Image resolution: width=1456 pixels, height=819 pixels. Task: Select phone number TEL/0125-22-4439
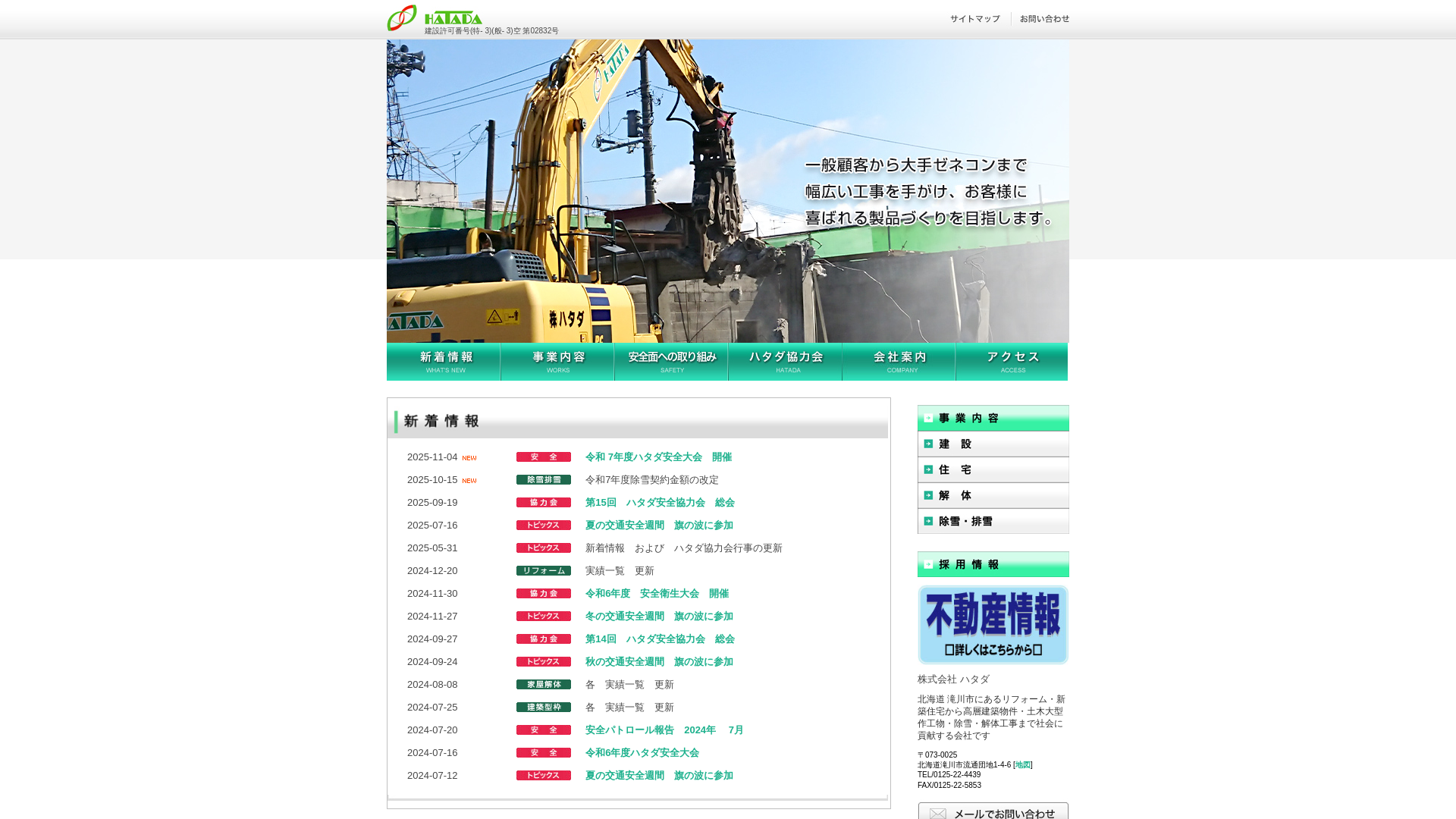[x=949, y=775]
